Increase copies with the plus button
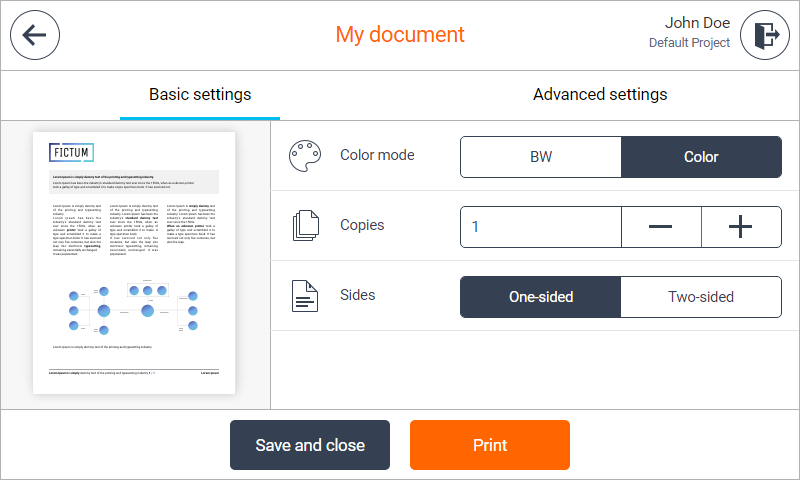This screenshot has height=480, width=800. click(x=741, y=227)
